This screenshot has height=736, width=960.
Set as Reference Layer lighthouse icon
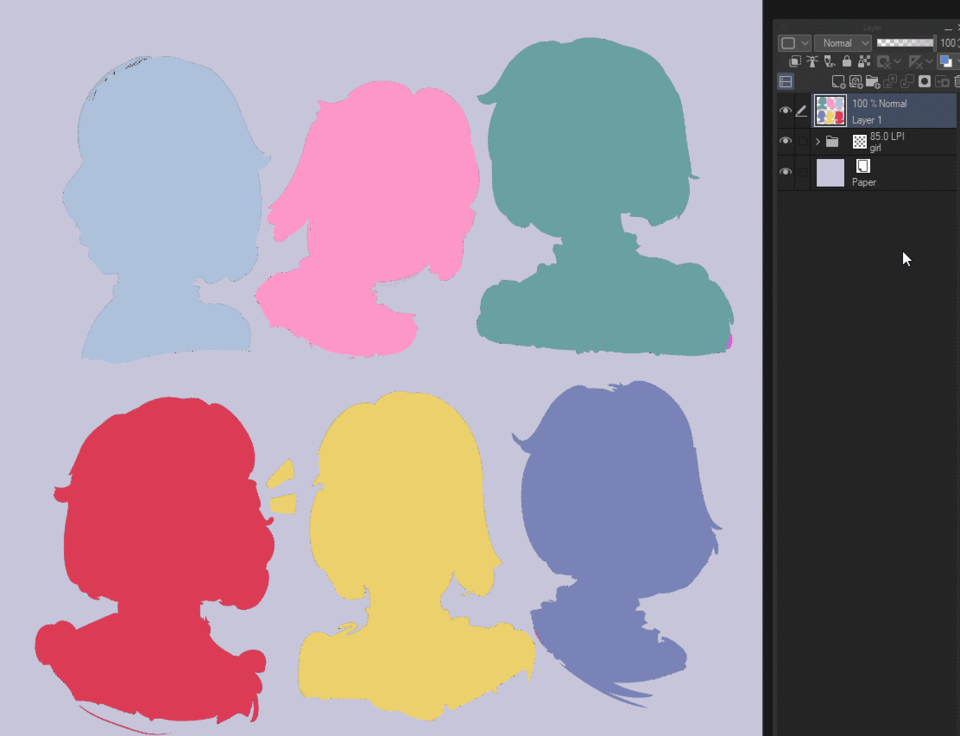812,61
